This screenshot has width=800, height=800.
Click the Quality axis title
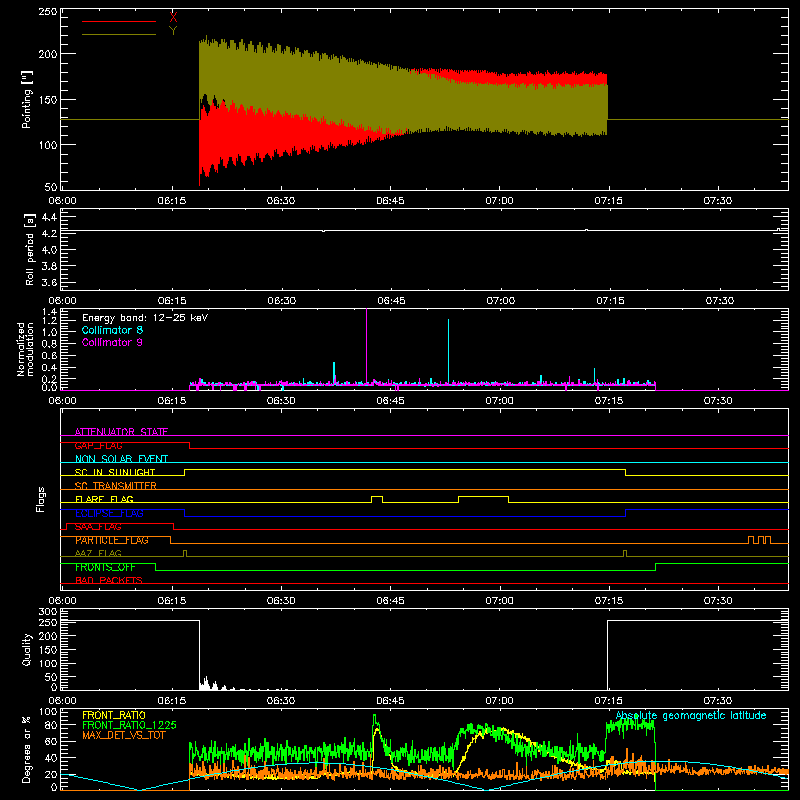27,649
